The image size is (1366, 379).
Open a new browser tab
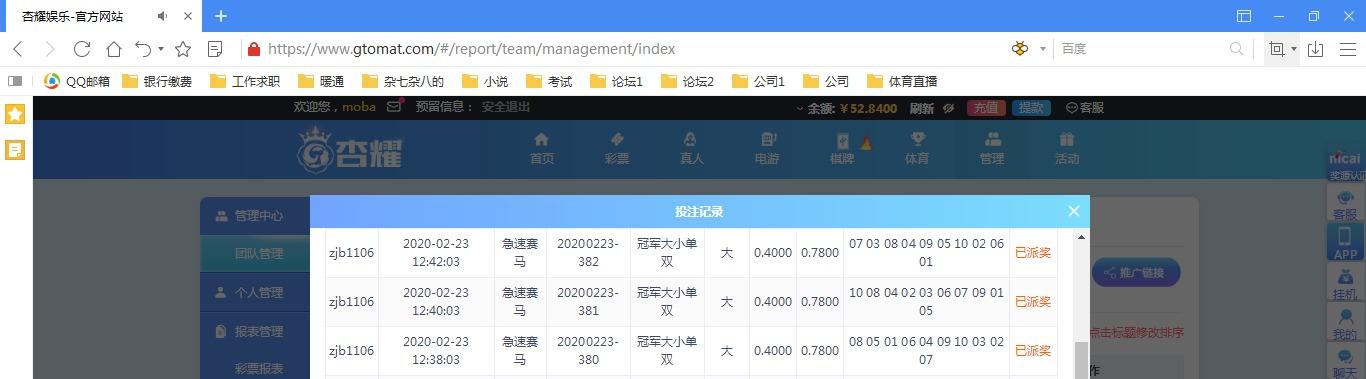(x=221, y=16)
